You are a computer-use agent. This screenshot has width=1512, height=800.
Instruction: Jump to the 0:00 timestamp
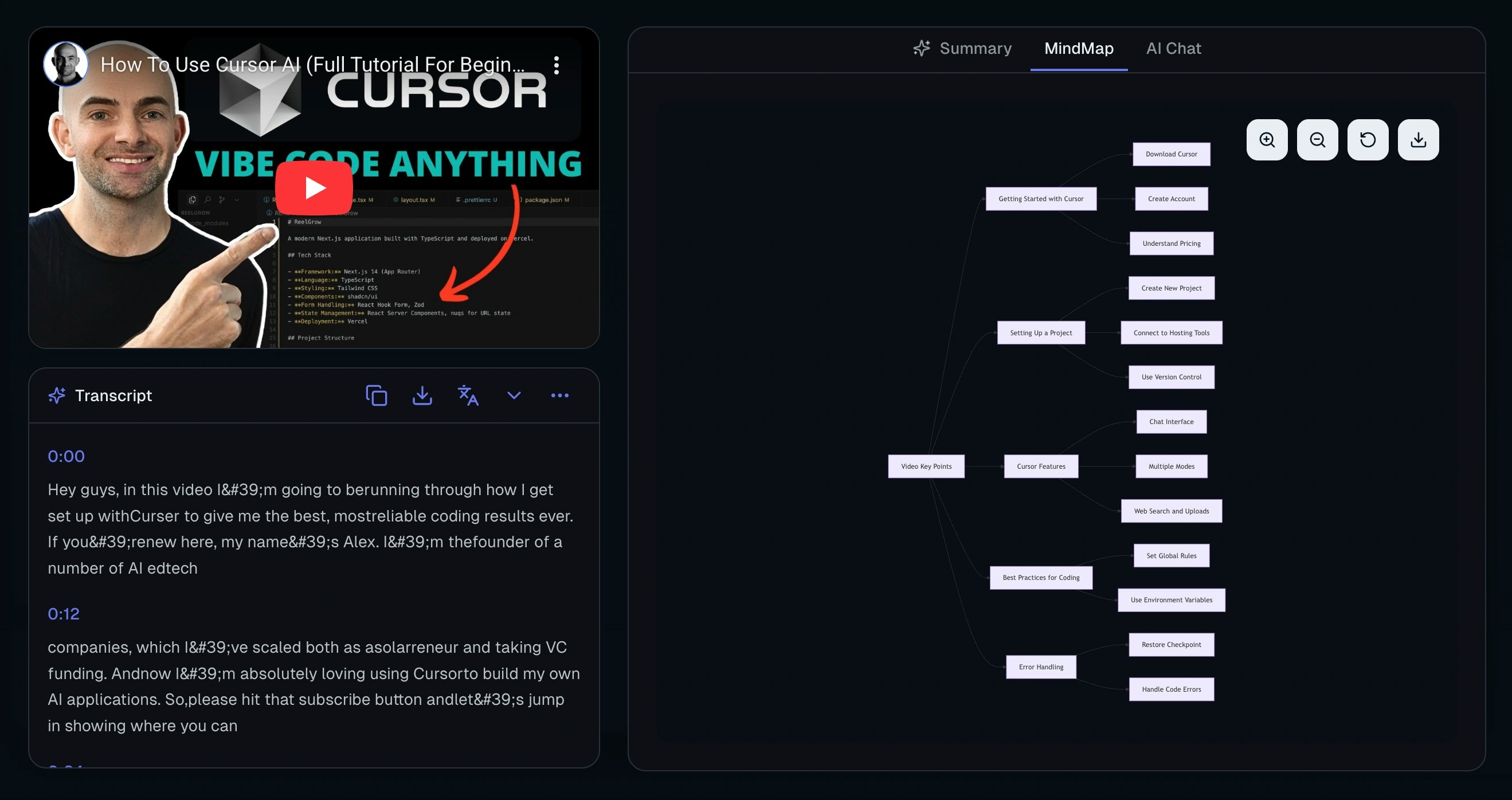coord(66,456)
